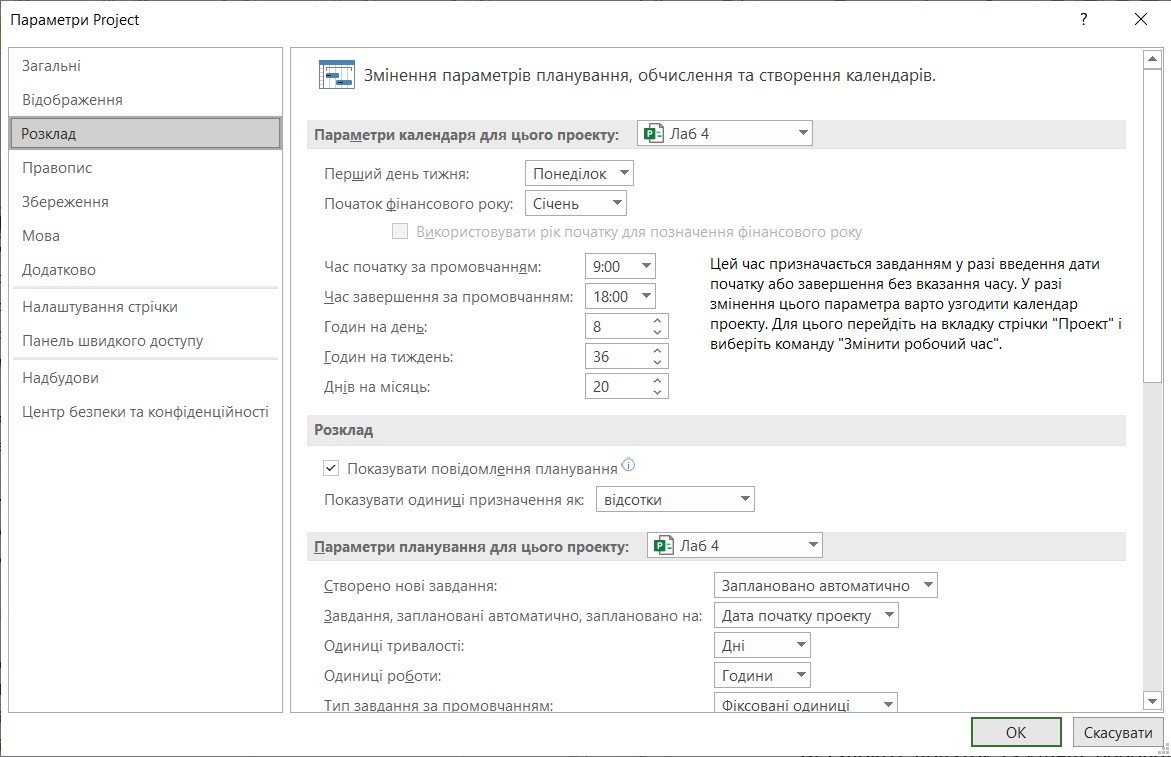Decrease 'Годин на тиждень' value
Image resolution: width=1171 pixels, height=757 pixels.
coord(657,362)
